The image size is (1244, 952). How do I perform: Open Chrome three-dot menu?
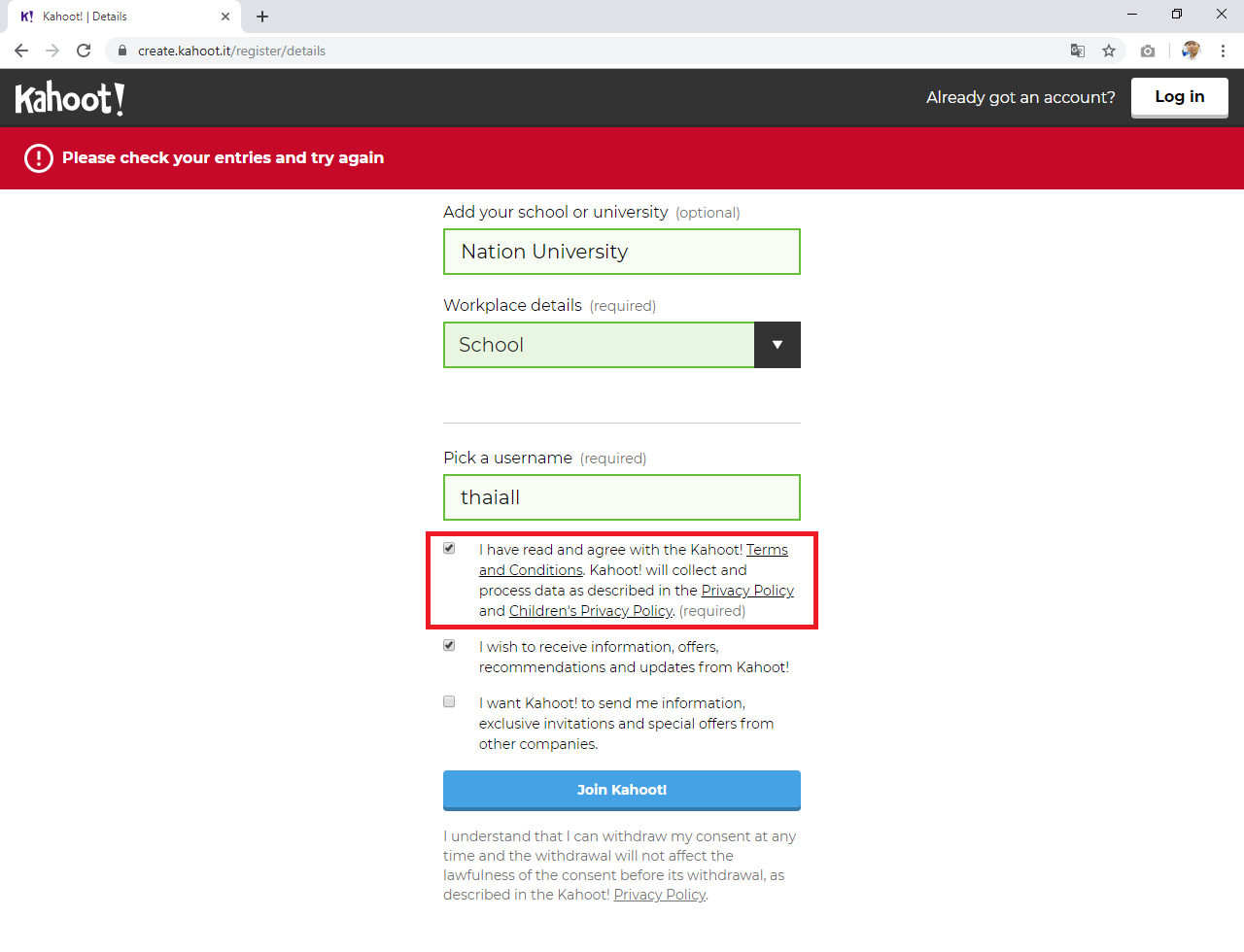1223,51
